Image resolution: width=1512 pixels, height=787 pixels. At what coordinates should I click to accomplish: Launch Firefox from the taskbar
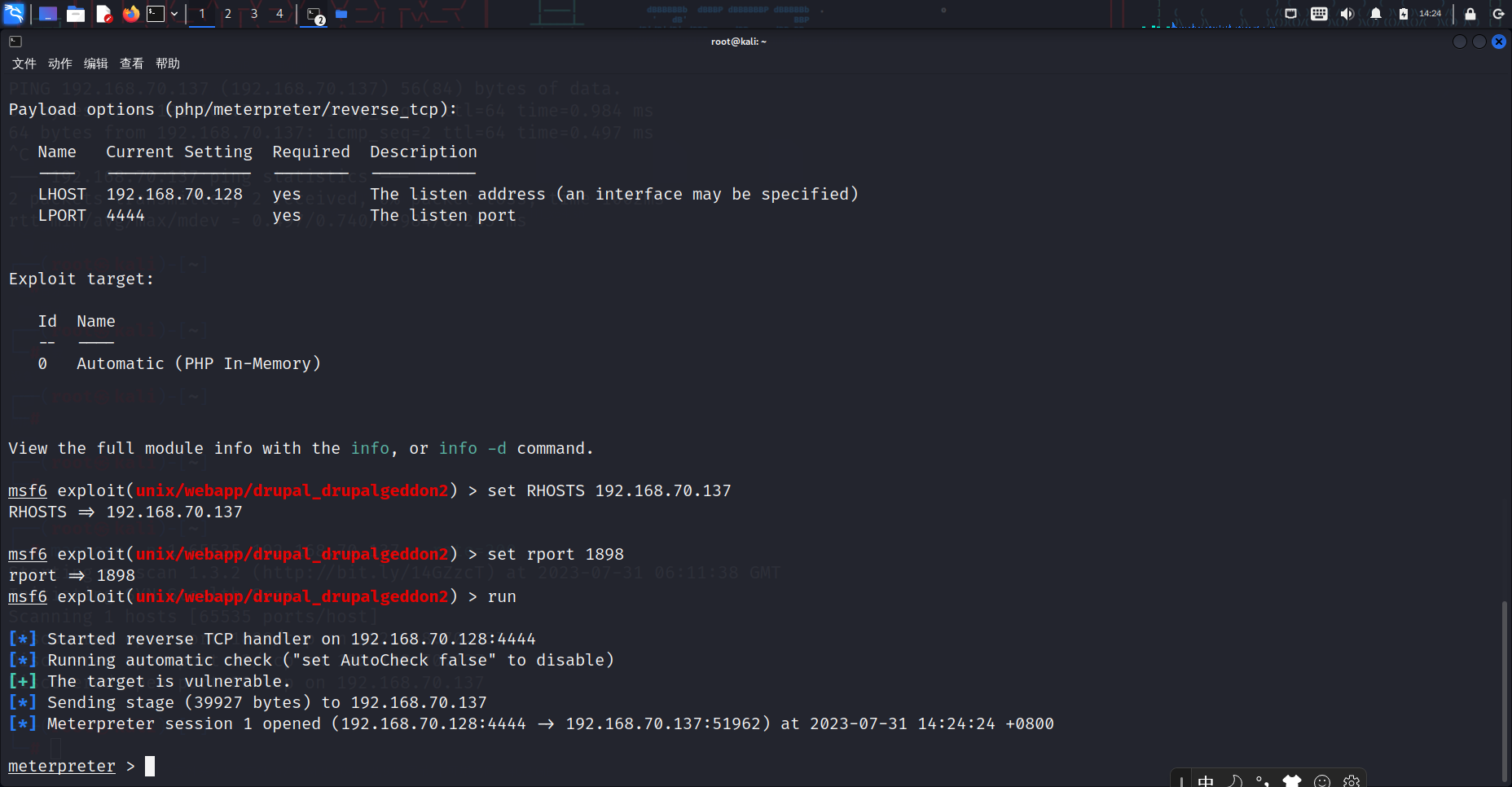click(x=130, y=14)
